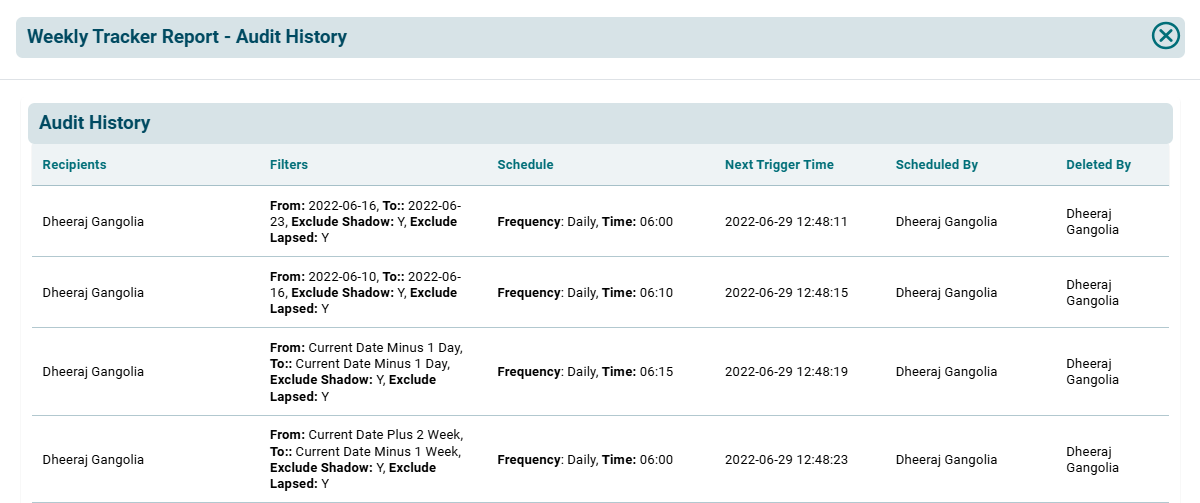Viewport: 1200px width, 503px height.
Task: Click the Deleted By column header
Action: pos(1098,165)
